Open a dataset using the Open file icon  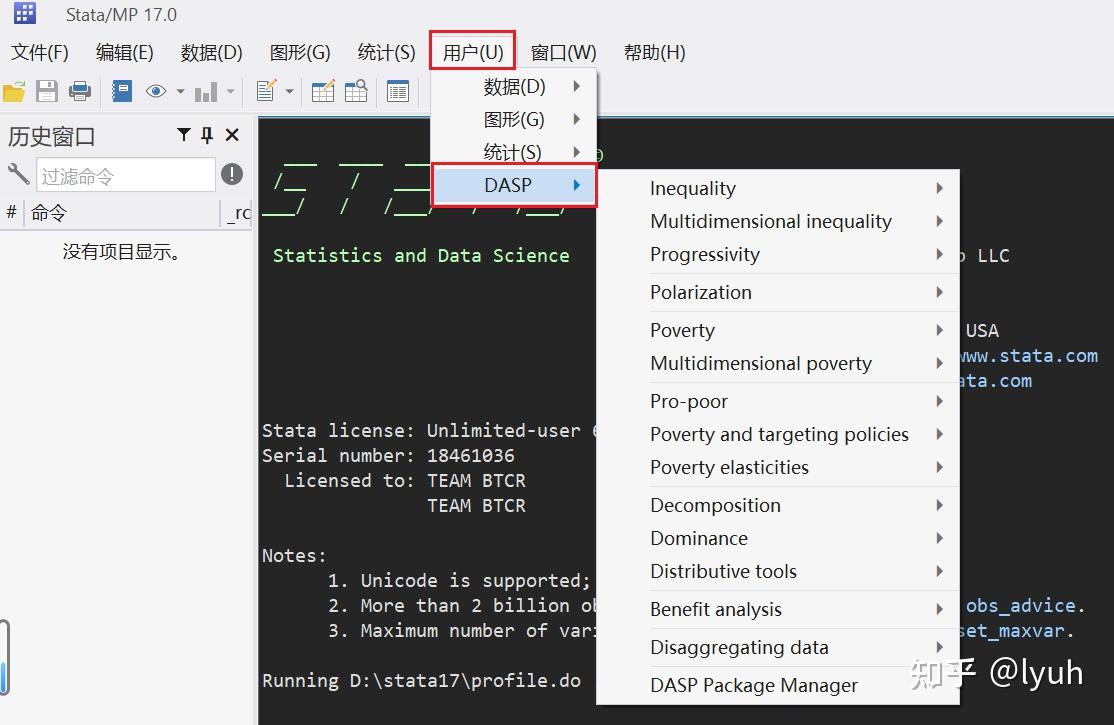[14, 90]
